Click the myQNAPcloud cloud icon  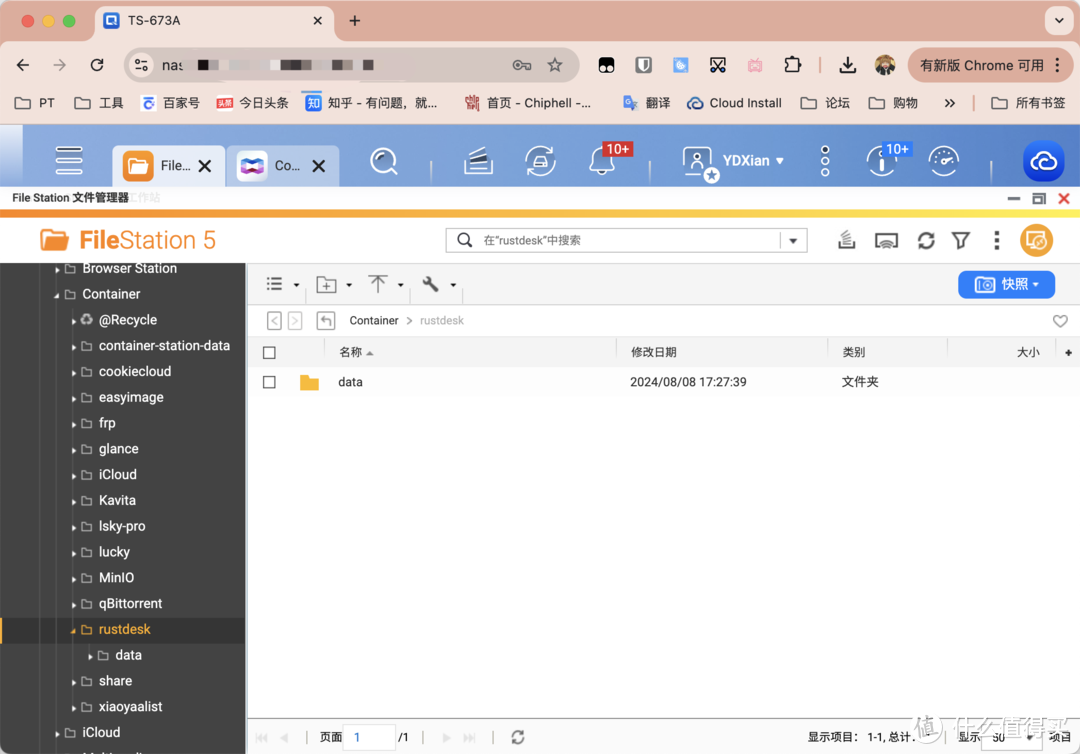tap(1043, 160)
